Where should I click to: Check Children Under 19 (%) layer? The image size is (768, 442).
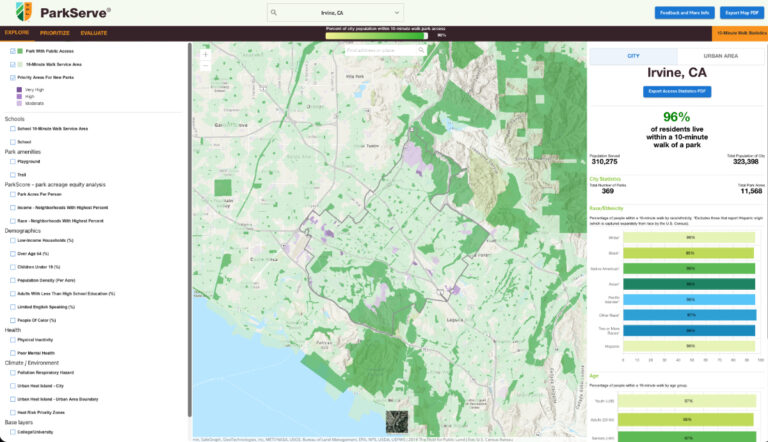13,267
